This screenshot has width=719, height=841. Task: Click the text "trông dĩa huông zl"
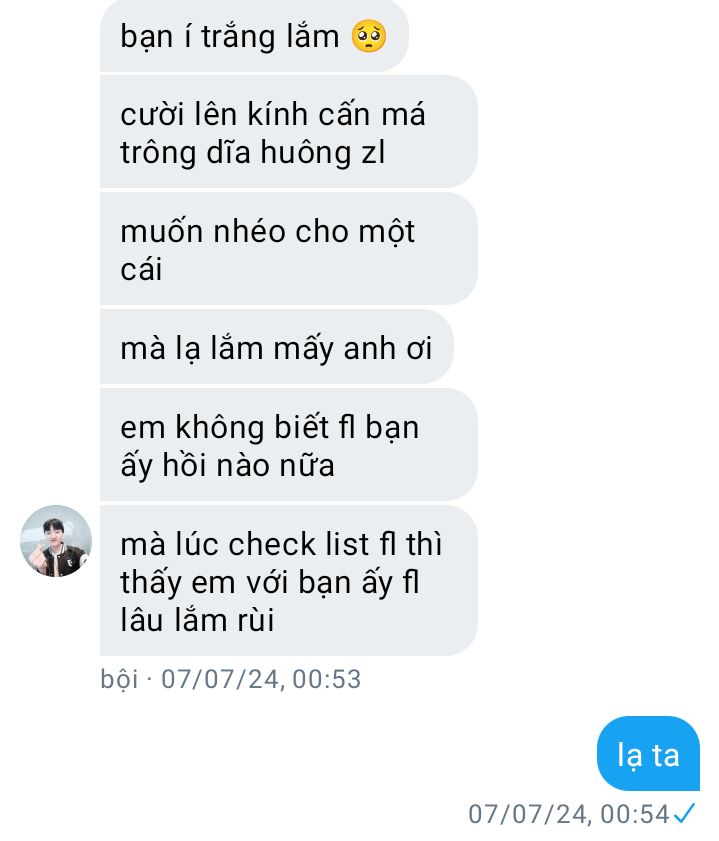point(253,152)
